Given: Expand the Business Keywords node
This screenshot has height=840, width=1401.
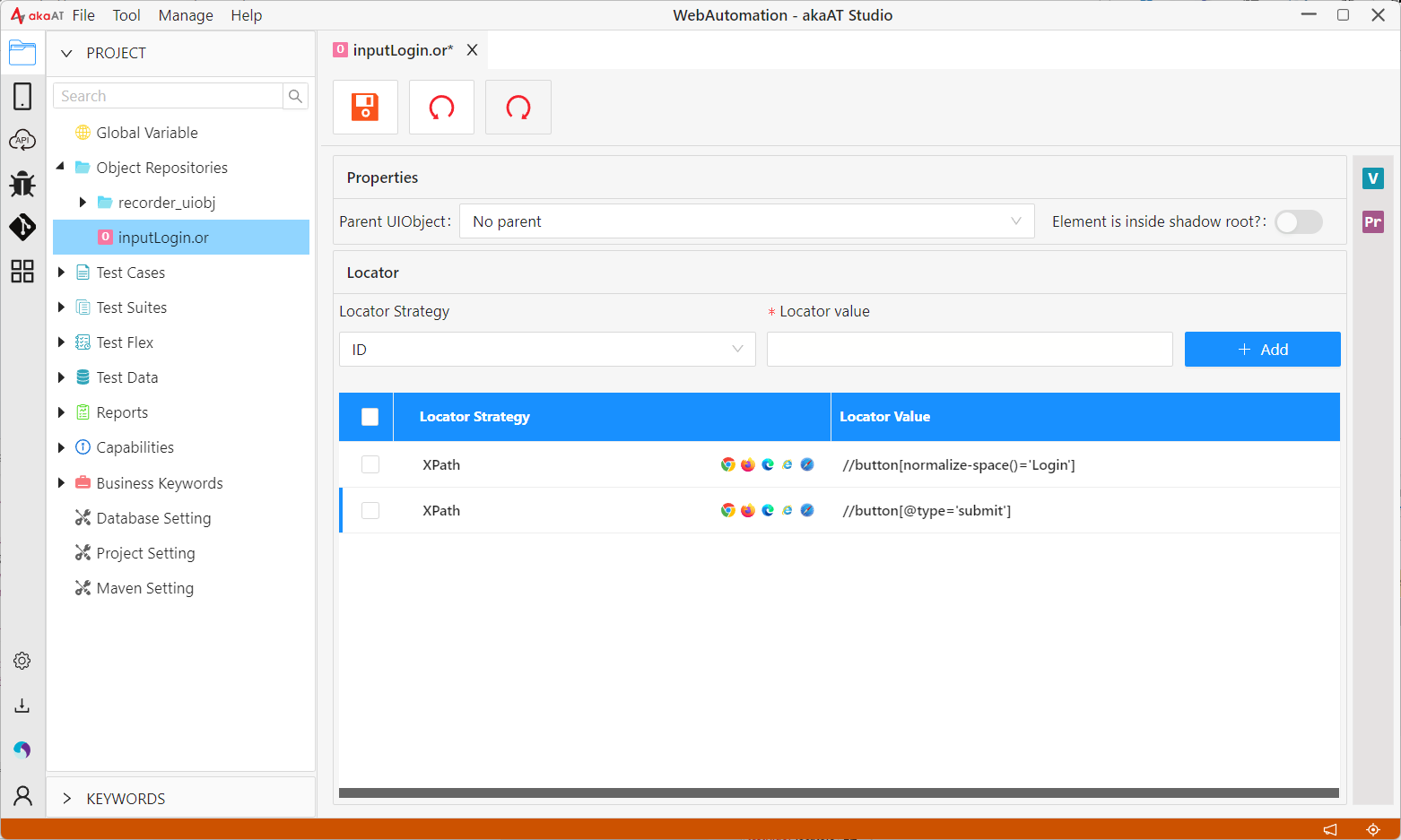Looking at the screenshot, I should 61,482.
